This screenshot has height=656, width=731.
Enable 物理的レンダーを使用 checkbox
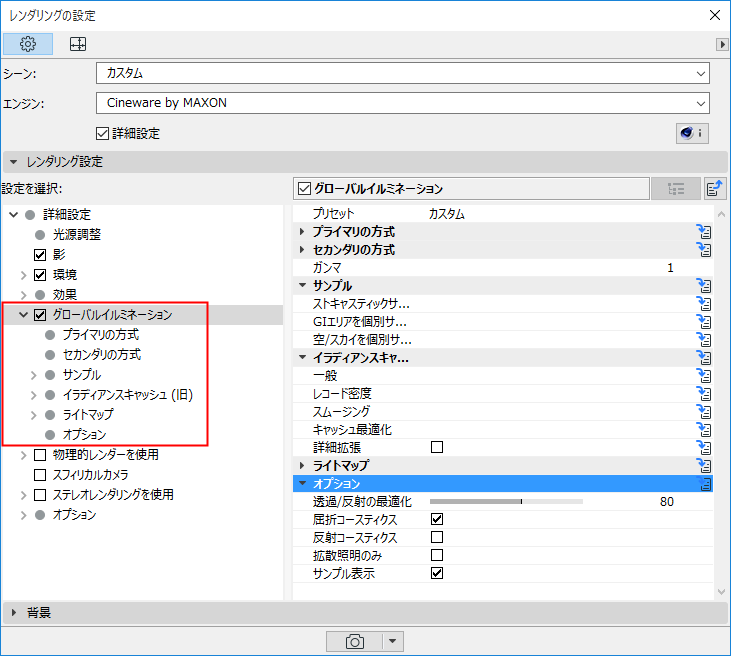point(40,455)
